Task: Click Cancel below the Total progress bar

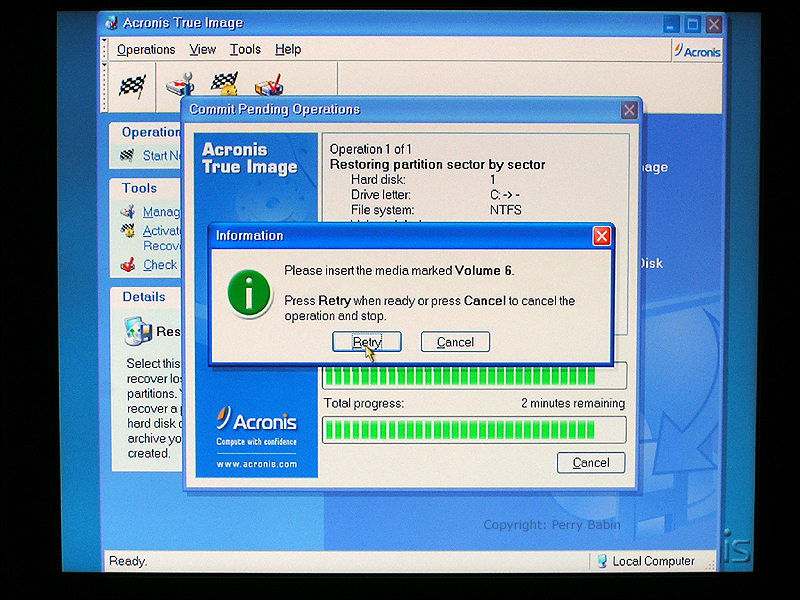Action: (591, 463)
